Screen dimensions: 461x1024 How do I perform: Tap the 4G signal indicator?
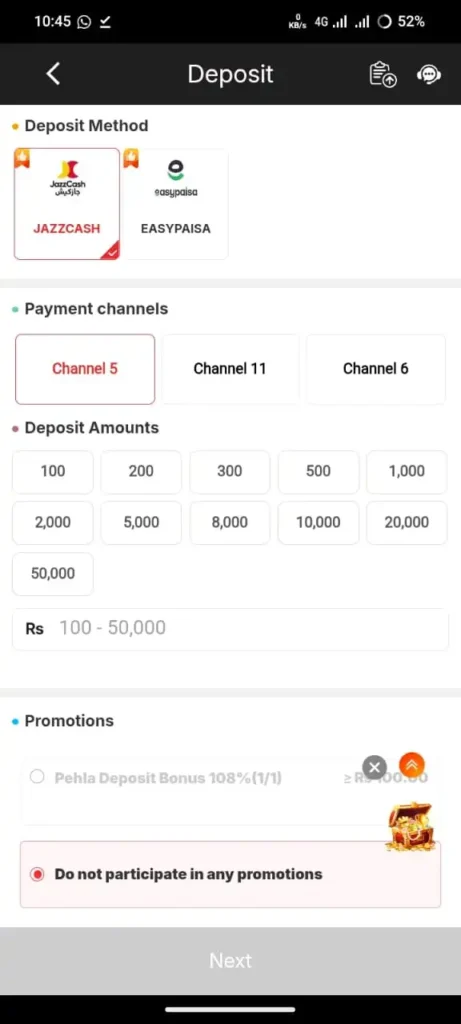pos(330,22)
